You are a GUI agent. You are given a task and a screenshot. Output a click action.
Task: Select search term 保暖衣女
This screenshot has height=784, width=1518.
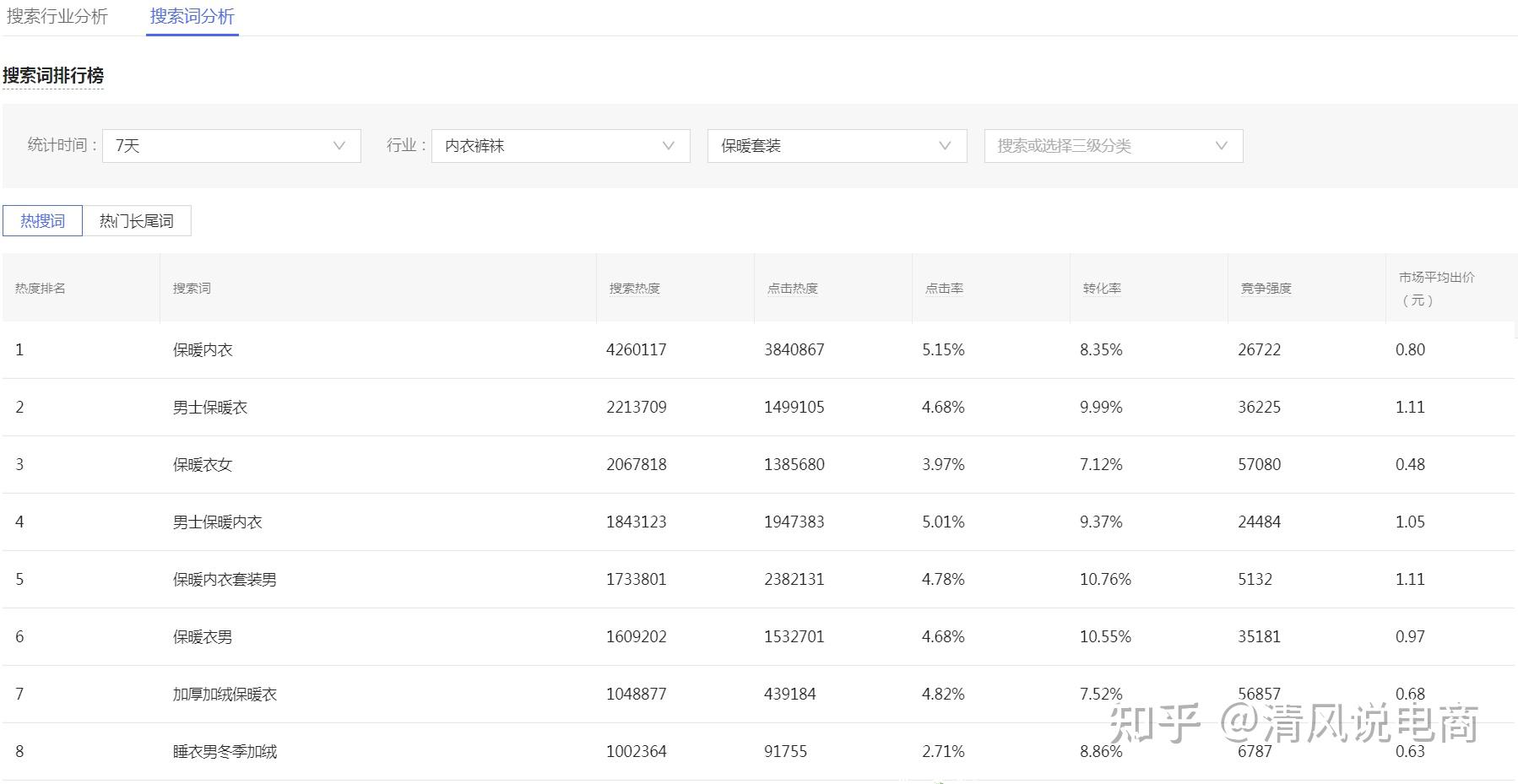203,465
